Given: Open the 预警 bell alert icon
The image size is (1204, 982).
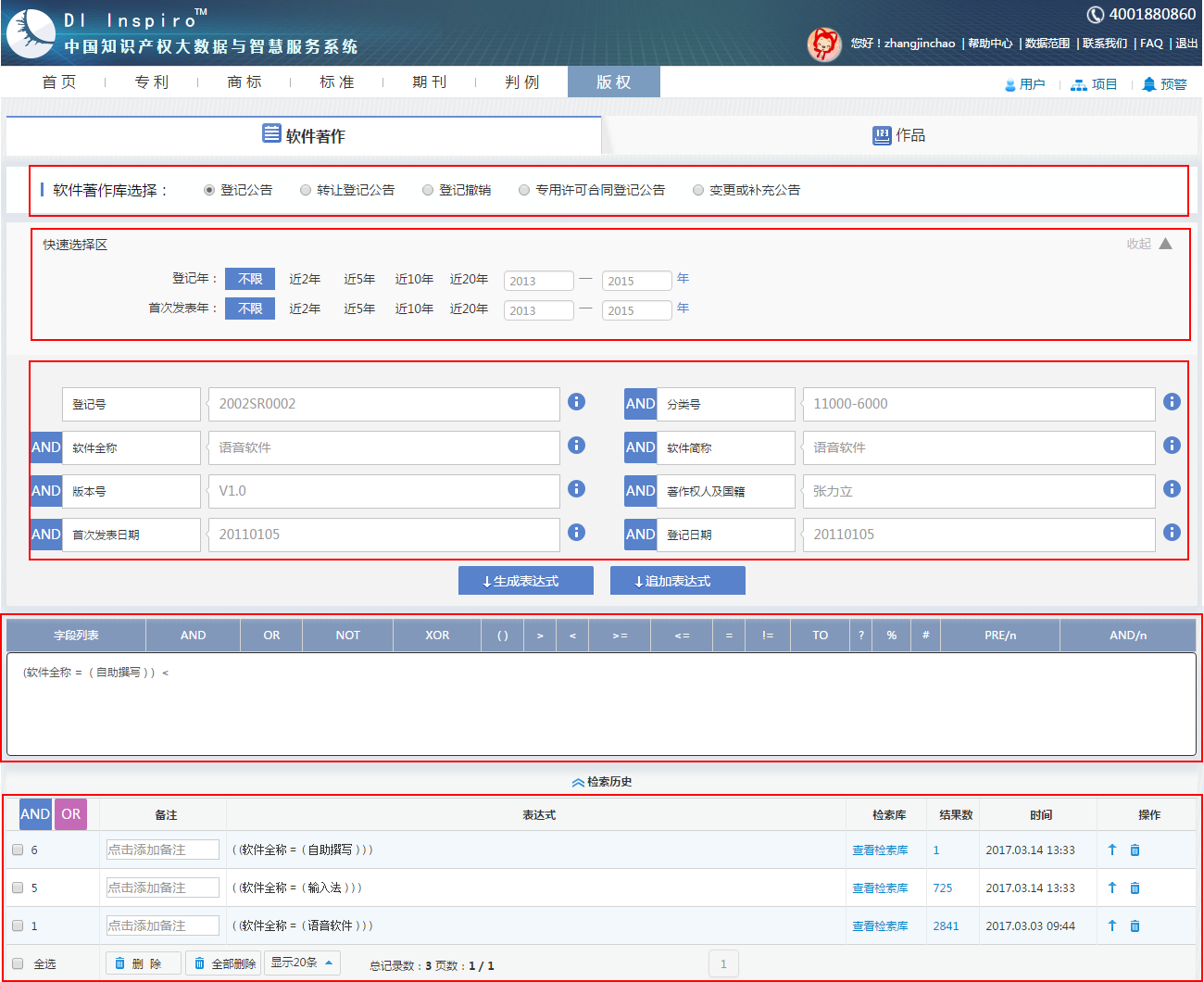Looking at the screenshot, I should (1149, 84).
